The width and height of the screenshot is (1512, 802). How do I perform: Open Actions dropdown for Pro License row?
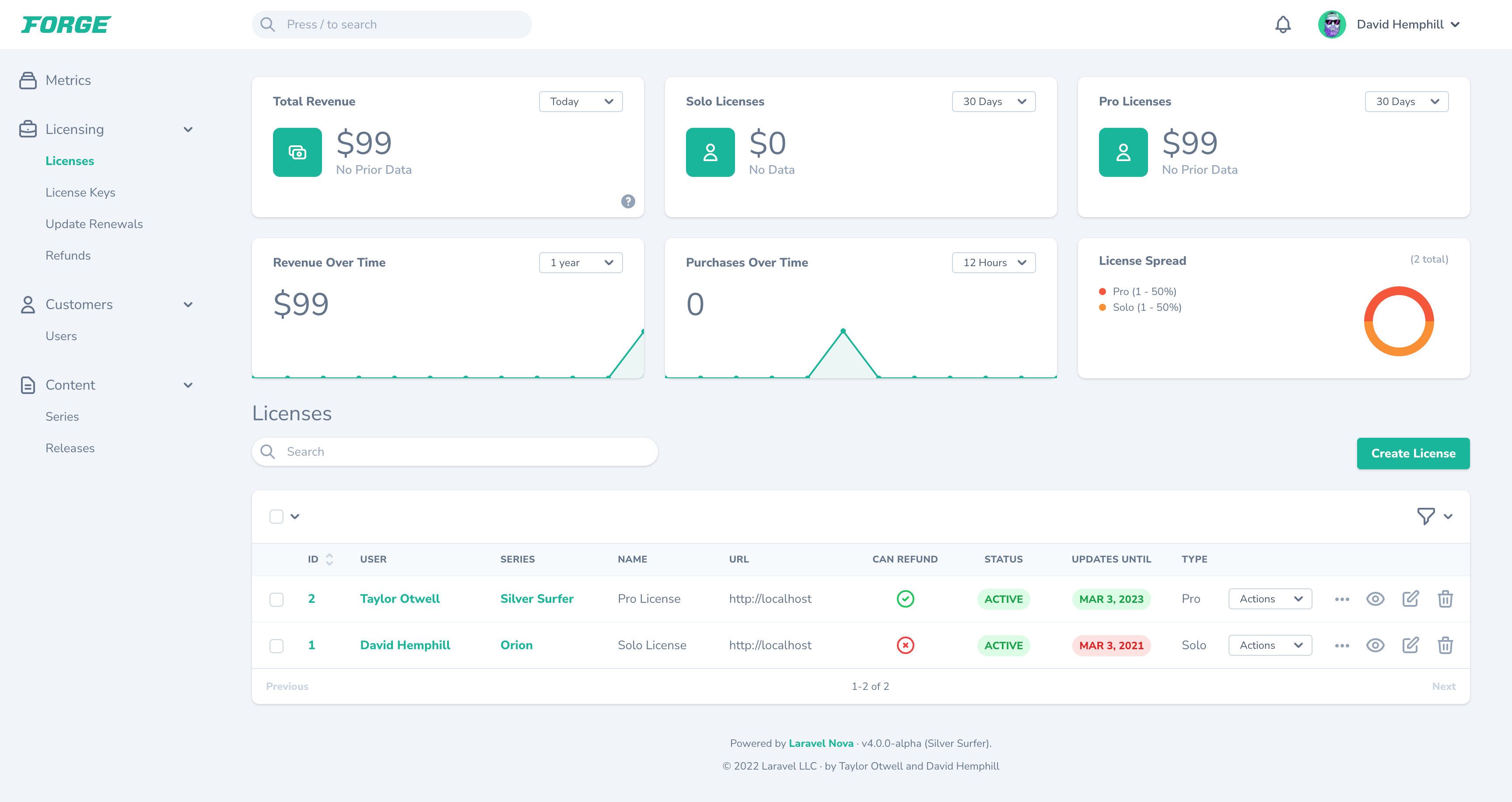point(1270,599)
